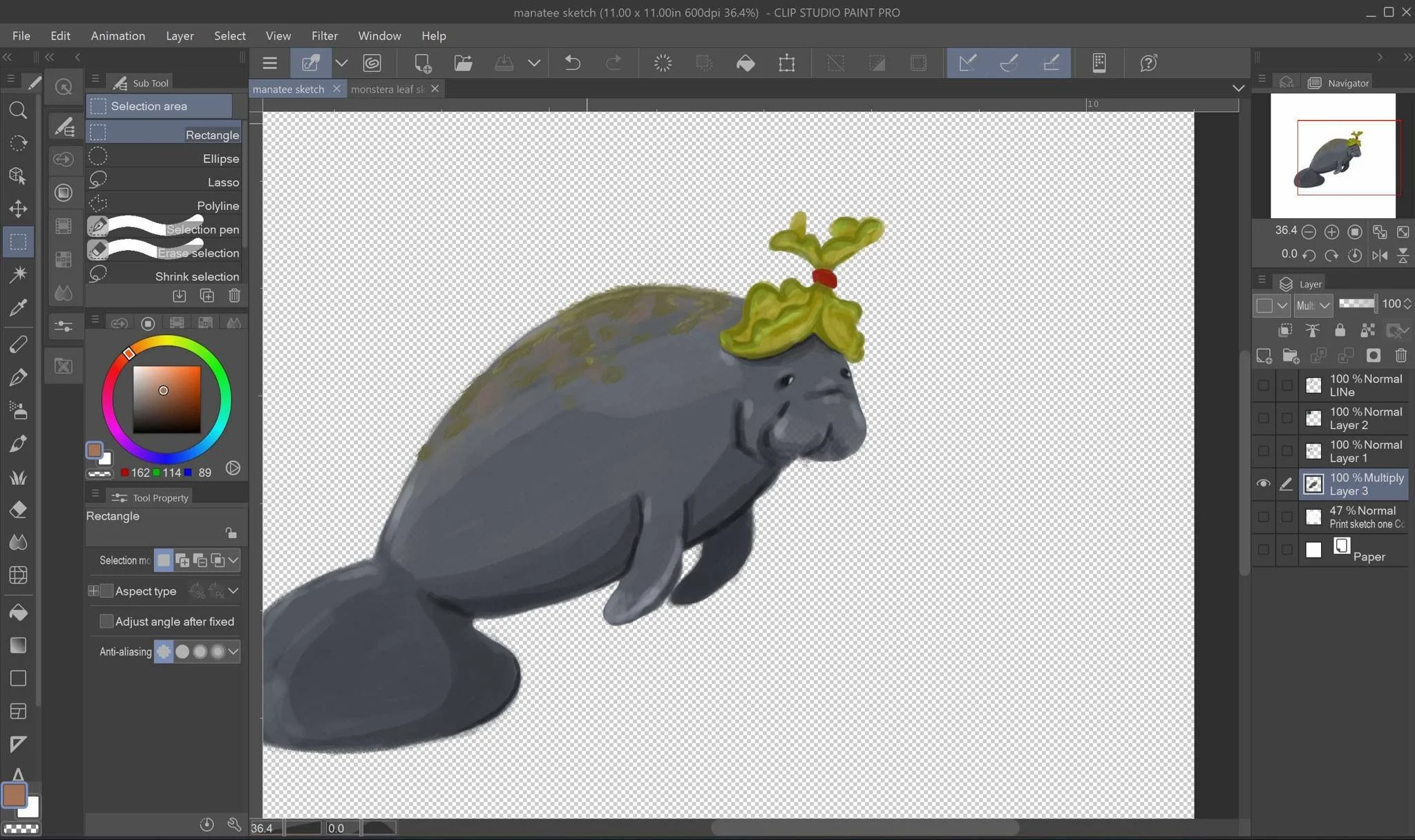The image size is (1415, 840).
Task: Open the layer blending mode dropdown
Action: point(1313,305)
